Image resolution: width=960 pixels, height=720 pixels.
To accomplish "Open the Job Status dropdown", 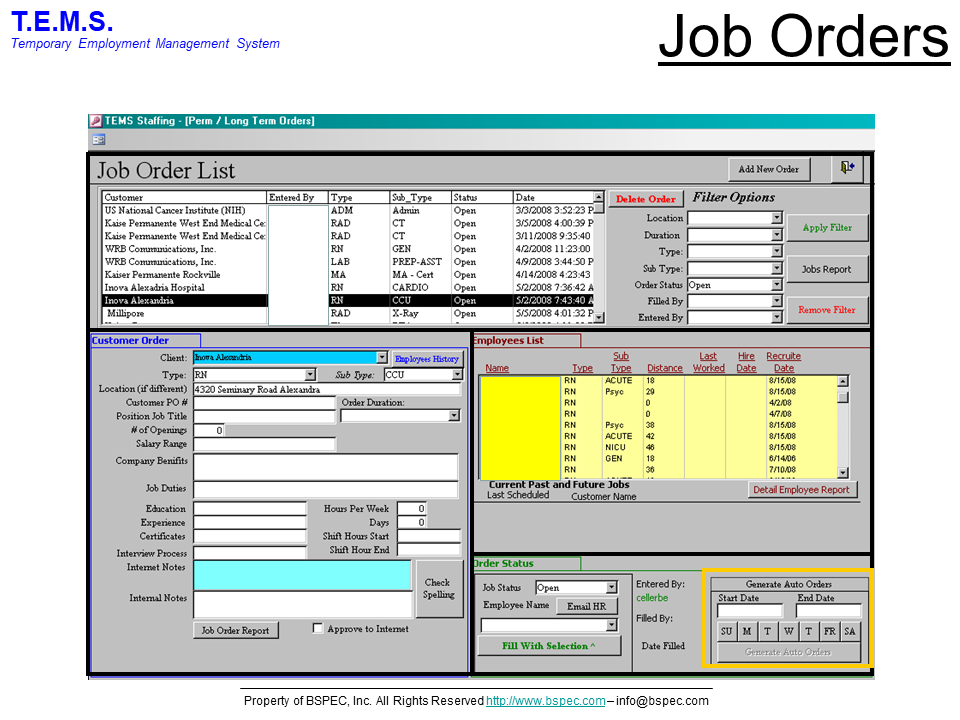I will pos(611,588).
